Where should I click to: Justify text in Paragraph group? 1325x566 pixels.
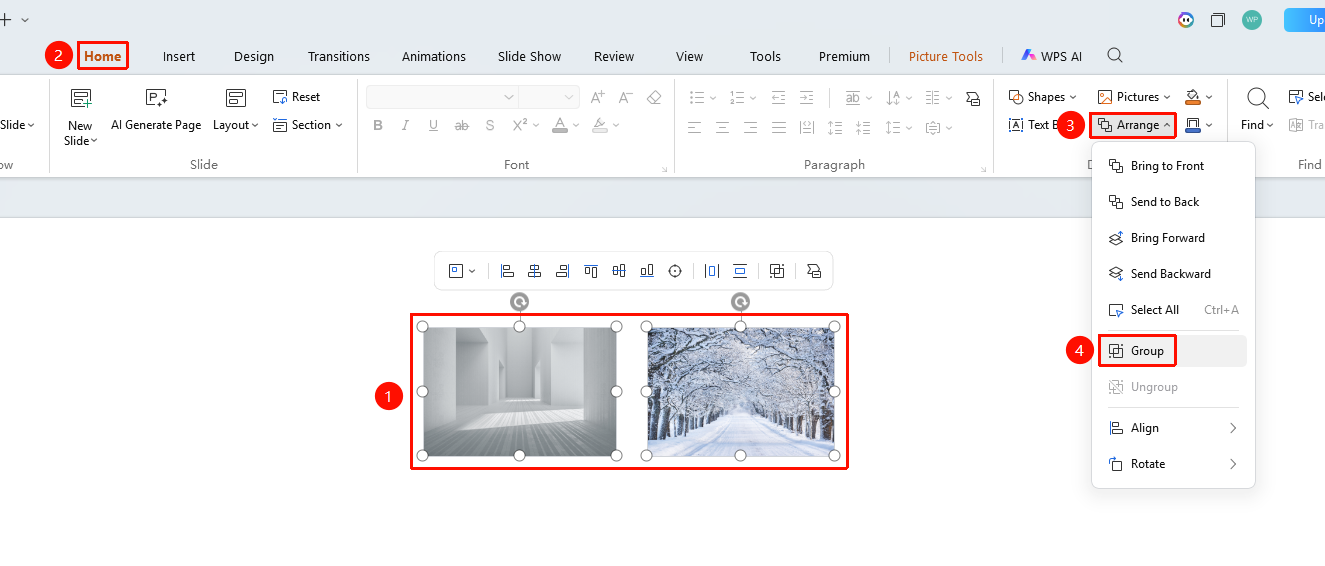(x=777, y=127)
